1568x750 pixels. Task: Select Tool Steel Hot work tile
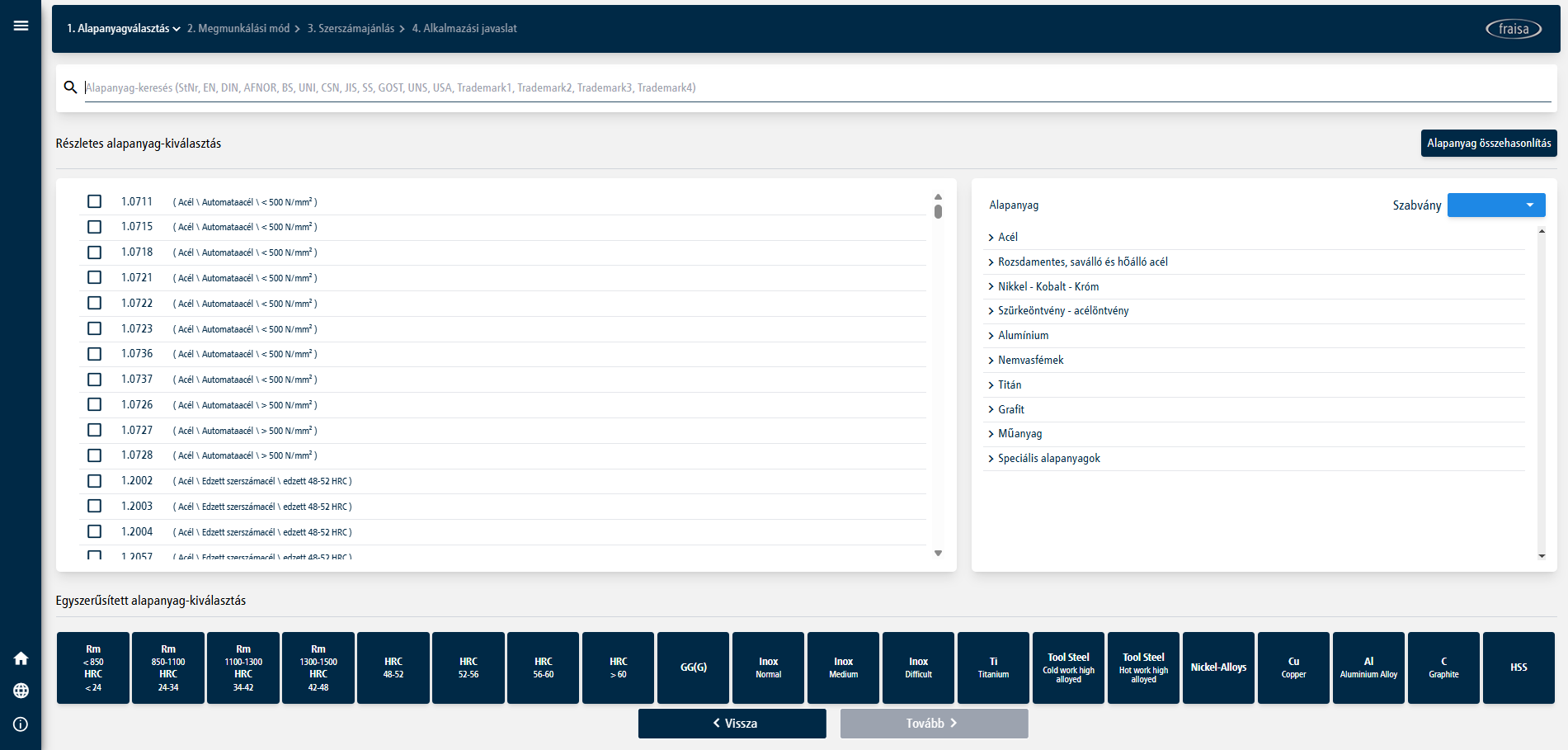(1143, 667)
